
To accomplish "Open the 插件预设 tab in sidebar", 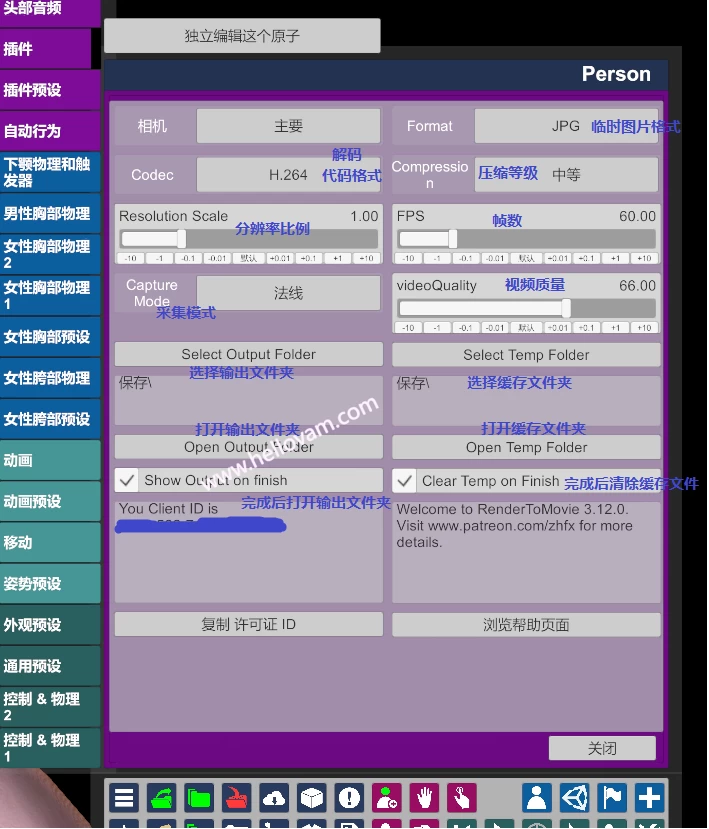I will 50,90.
